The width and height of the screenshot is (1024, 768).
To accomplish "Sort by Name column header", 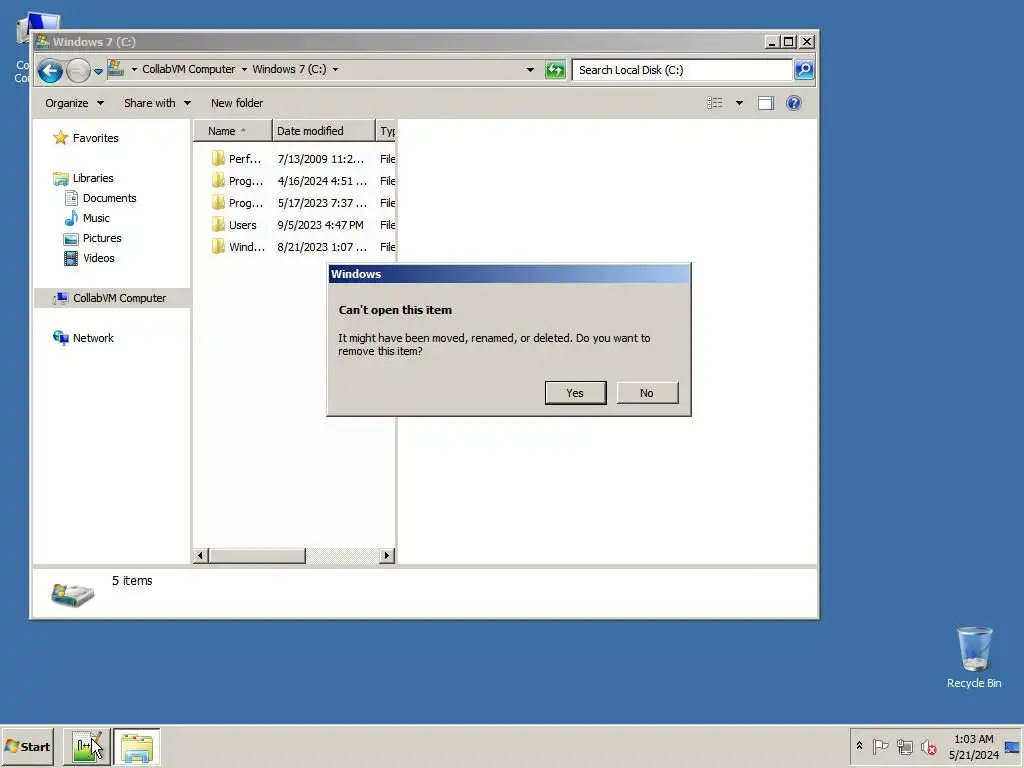I will coord(232,131).
